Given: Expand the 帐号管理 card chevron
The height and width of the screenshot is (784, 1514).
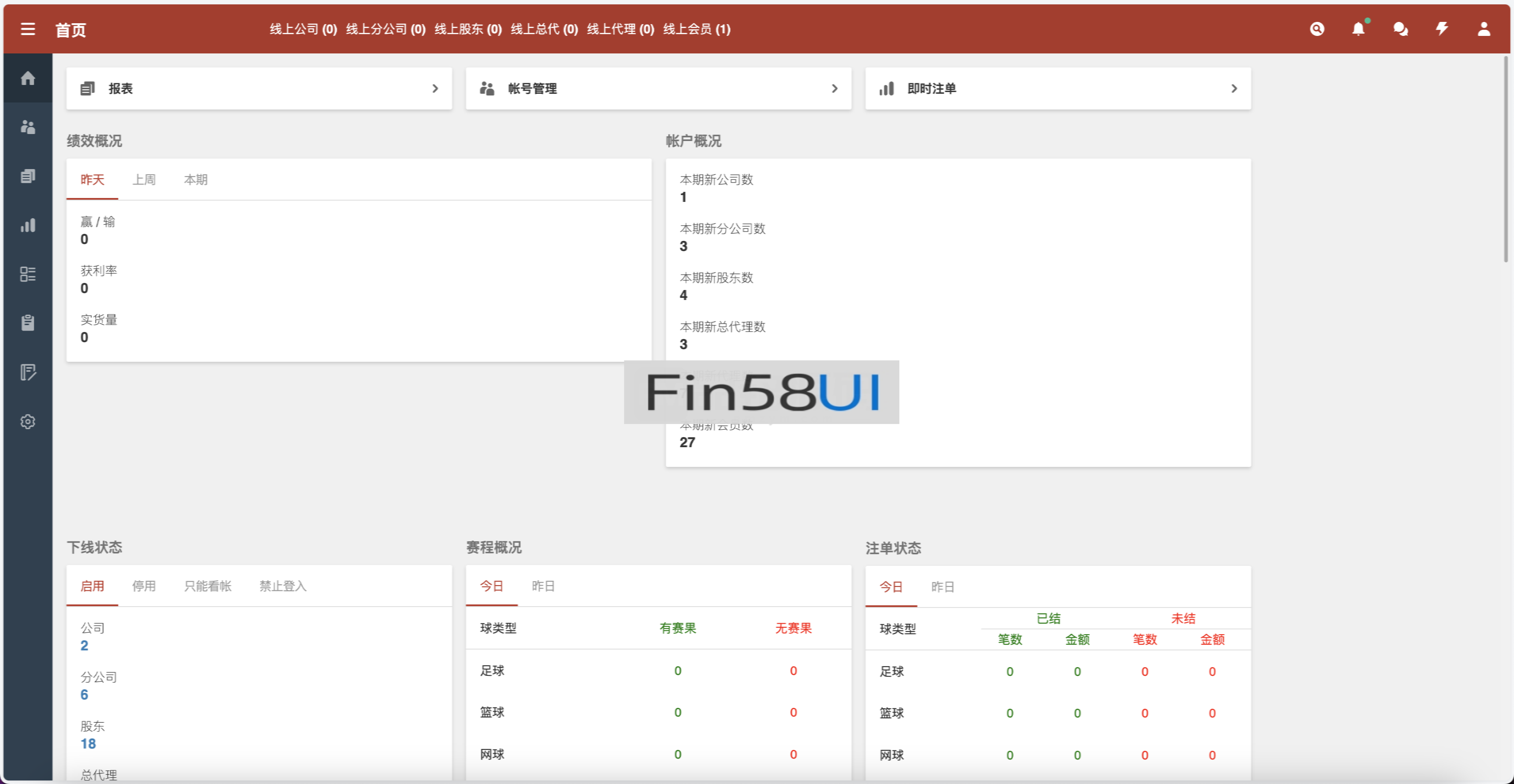Looking at the screenshot, I should (835, 88).
